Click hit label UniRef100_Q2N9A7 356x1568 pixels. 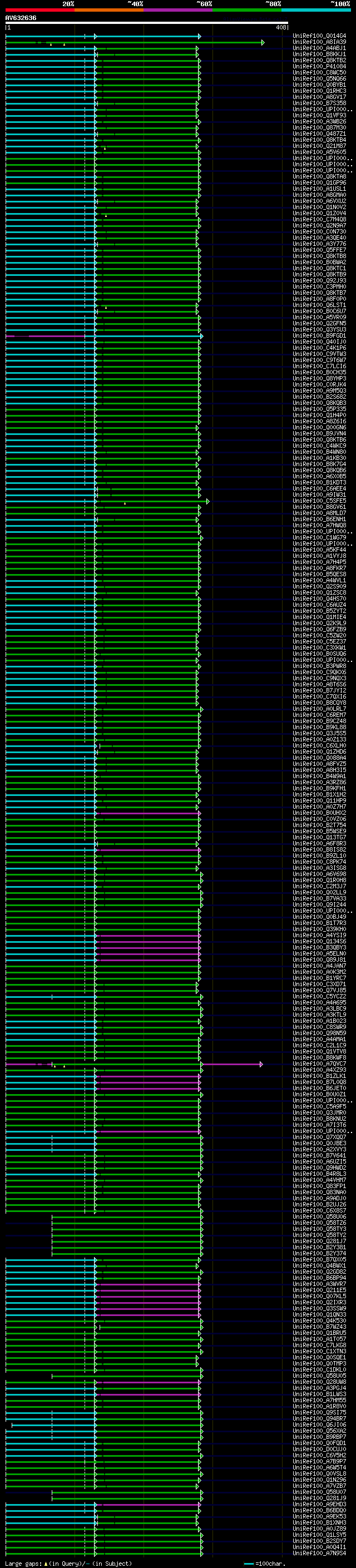tap(319, 225)
